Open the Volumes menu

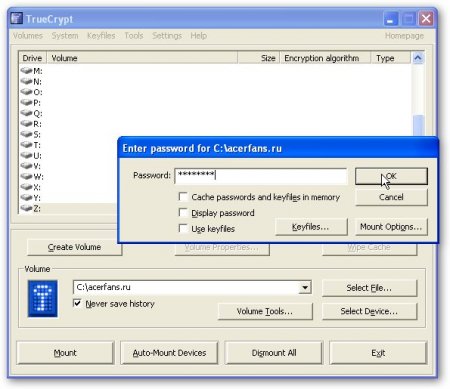click(x=28, y=36)
